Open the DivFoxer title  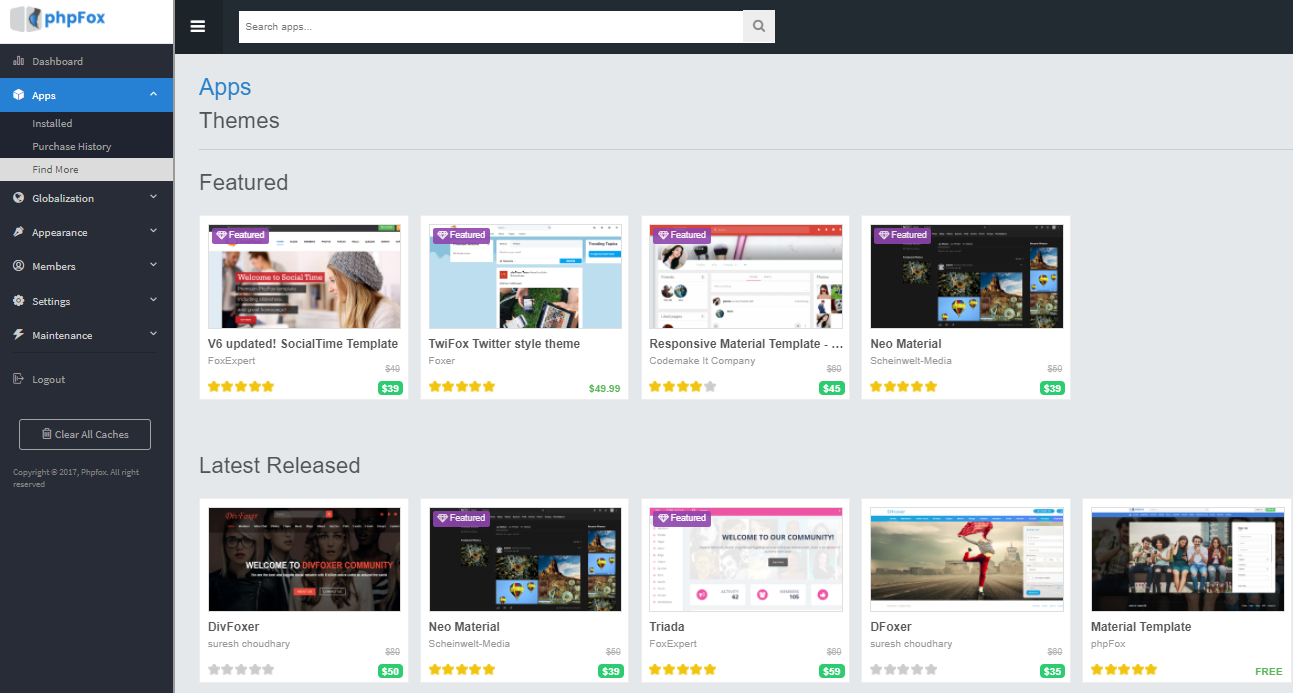click(233, 627)
